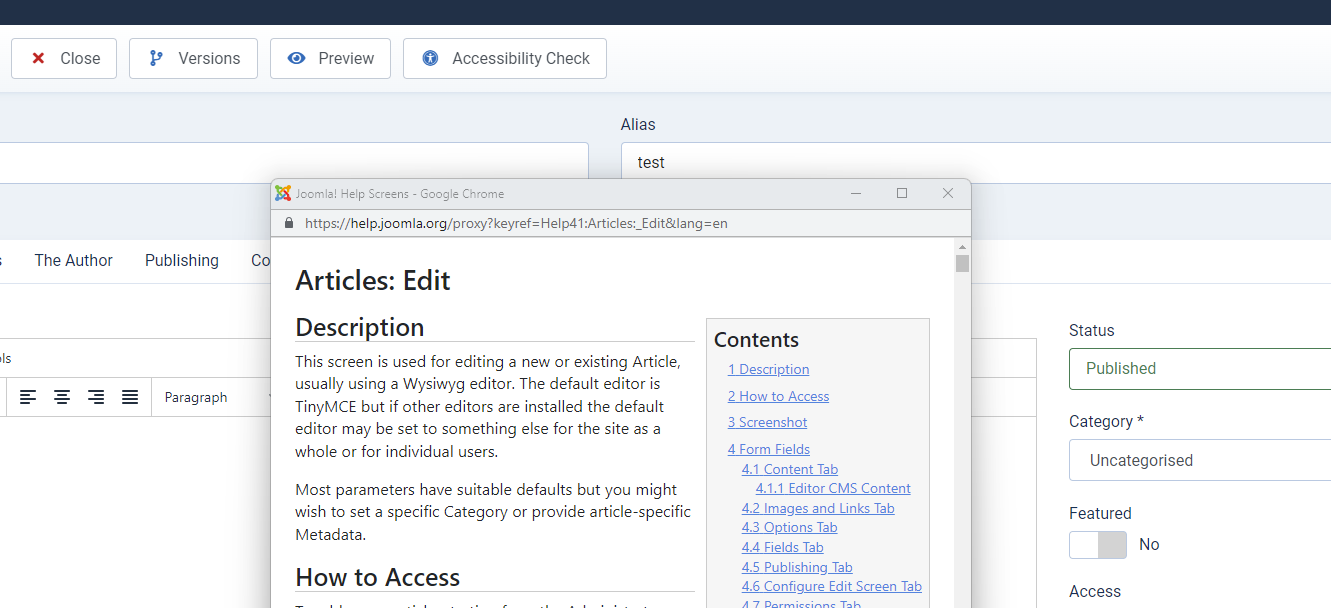The image size is (1331, 608).
Task: Click the accessibility figure icon
Action: pos(430,58)
